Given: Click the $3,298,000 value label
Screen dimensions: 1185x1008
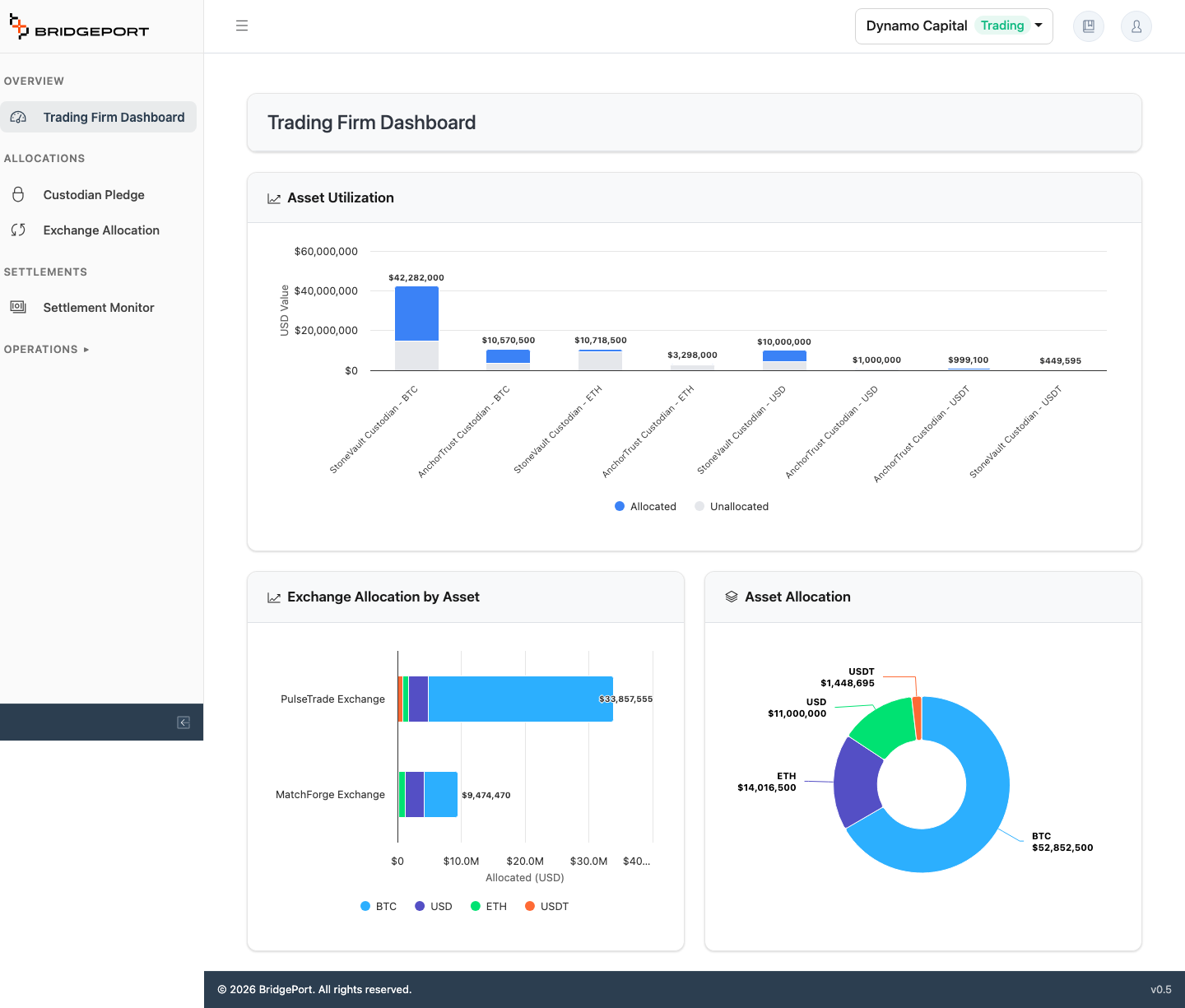Looking at the screenshot, I should (x=692, y=355).
